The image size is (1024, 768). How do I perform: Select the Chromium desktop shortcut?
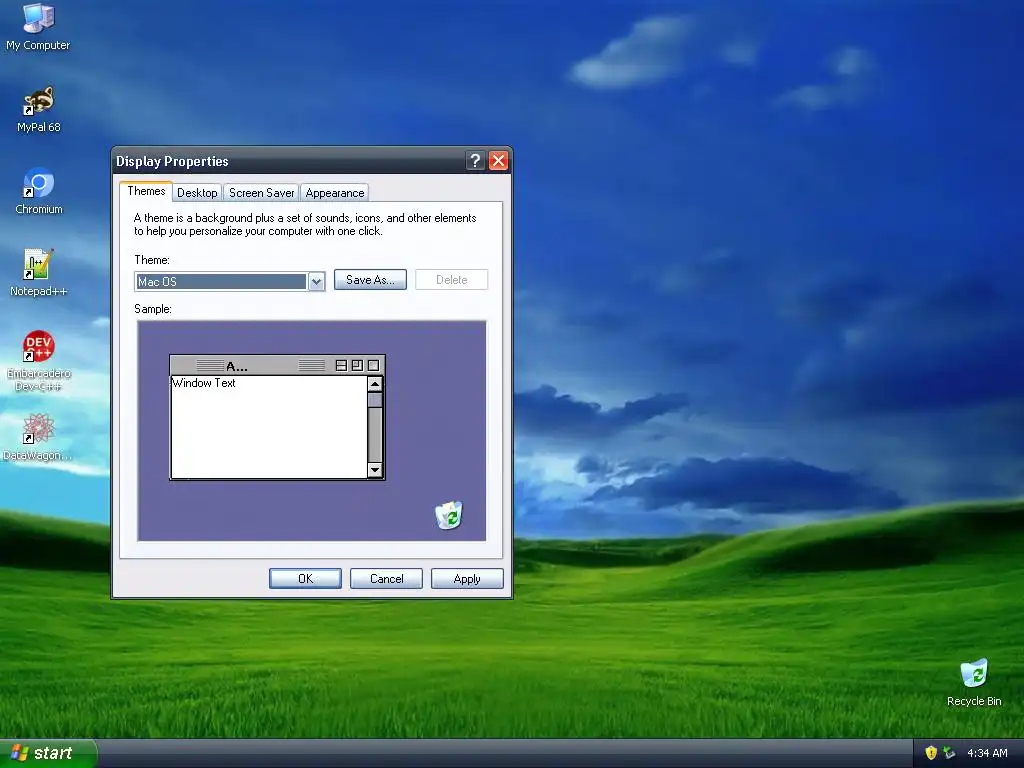[39, 191]
